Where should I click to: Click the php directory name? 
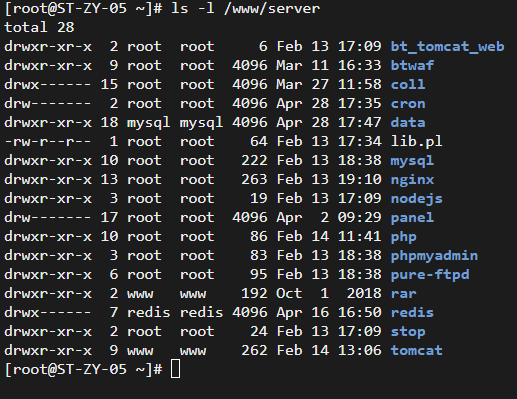click(x=404, y=237)
